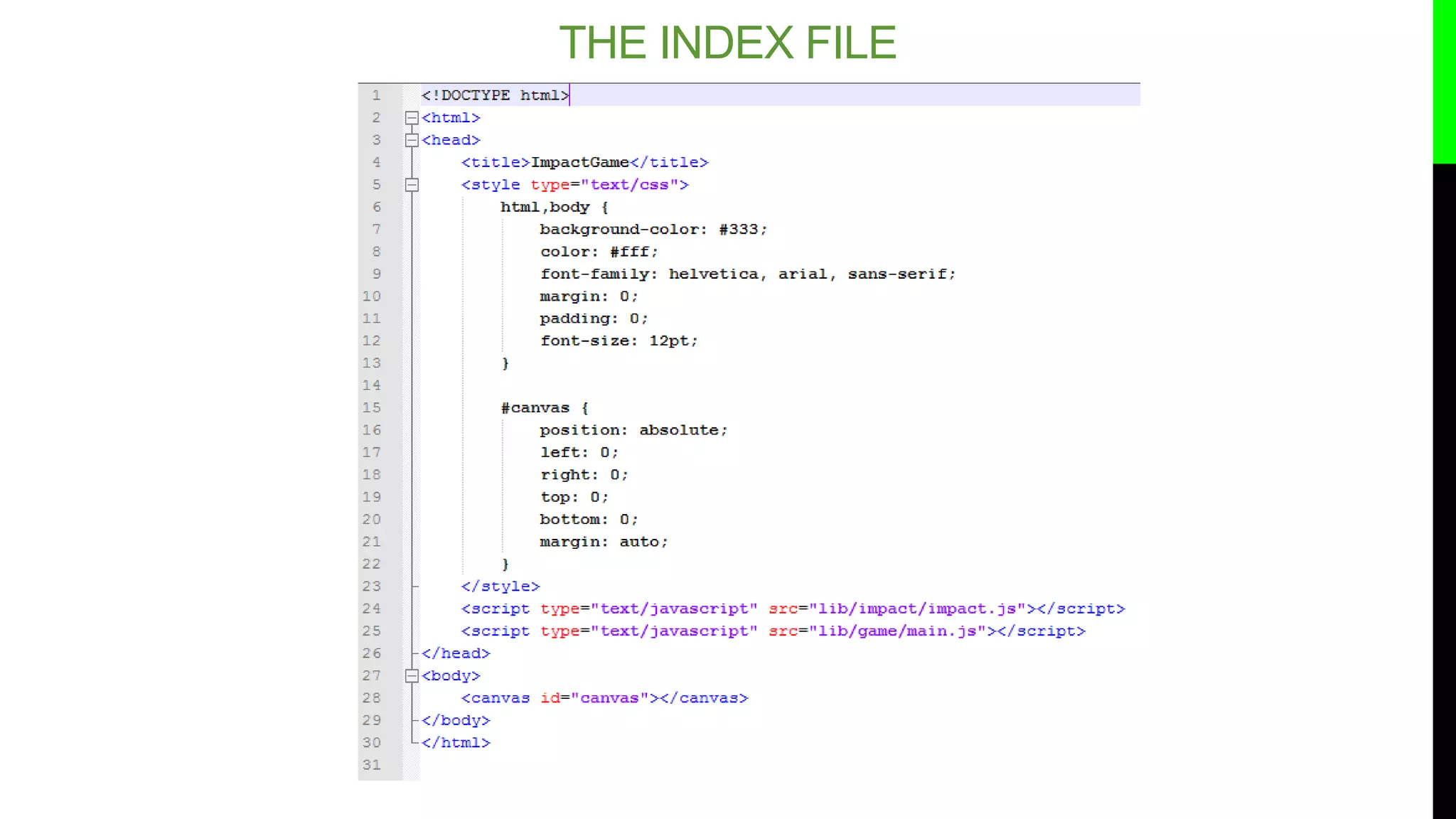The height and width of the screenshot is (819, 1456).
Task: Click 'position: absolute;' declaration
Action: tap(633, 430)
